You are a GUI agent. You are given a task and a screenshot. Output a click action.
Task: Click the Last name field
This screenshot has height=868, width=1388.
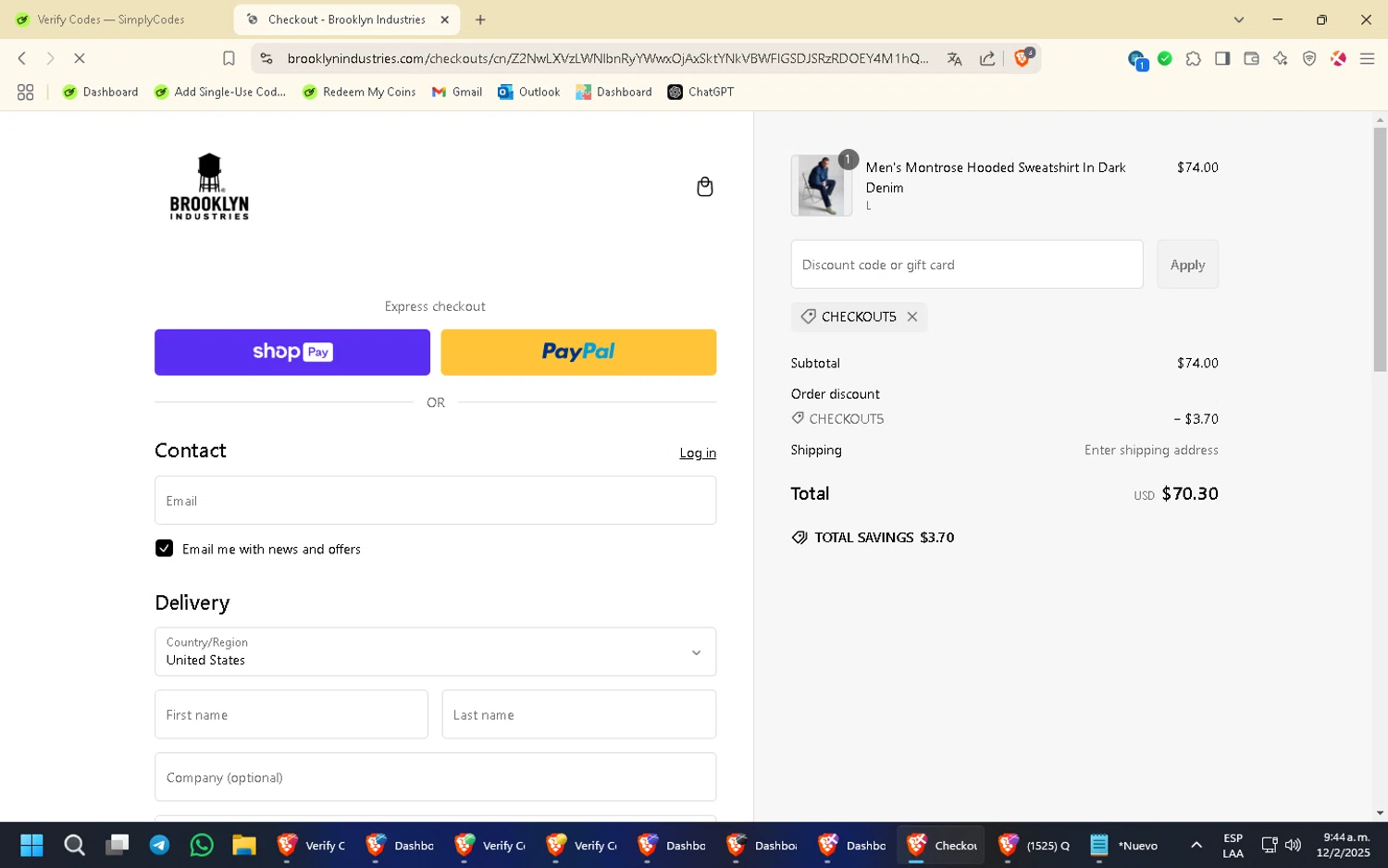tap(579, 714)
